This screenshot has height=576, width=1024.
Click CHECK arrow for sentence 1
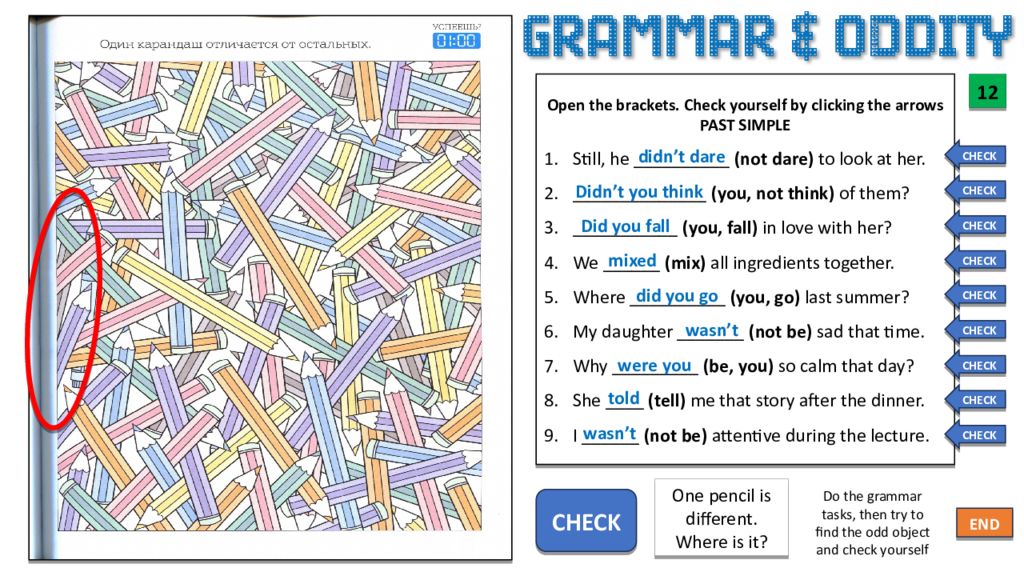click(975, 156)
